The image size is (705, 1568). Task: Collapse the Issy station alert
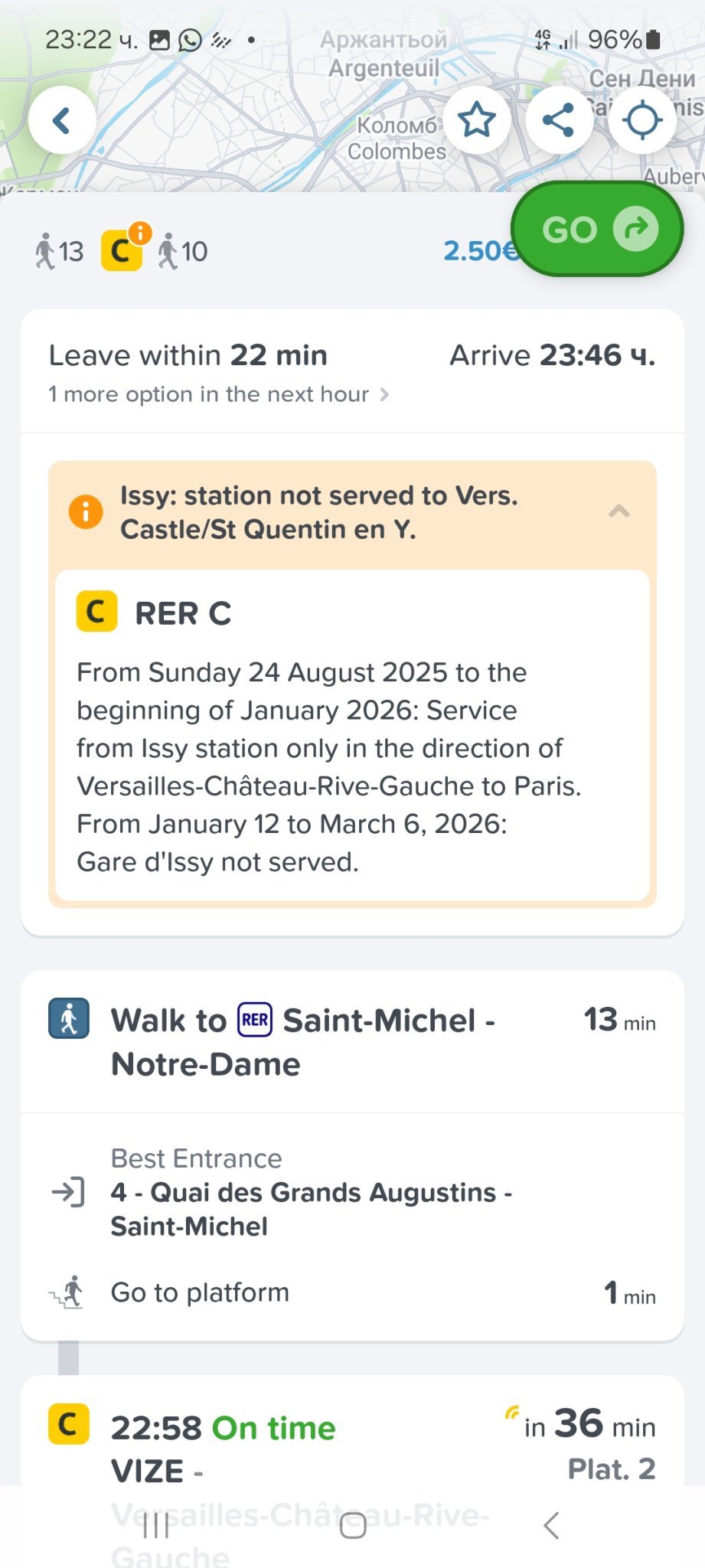(619, 511)
